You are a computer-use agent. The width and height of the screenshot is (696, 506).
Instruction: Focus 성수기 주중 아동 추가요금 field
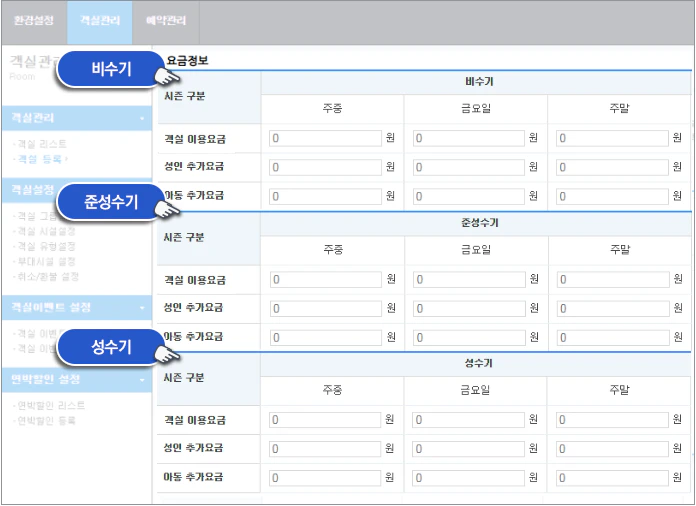(x=325, y=478)
